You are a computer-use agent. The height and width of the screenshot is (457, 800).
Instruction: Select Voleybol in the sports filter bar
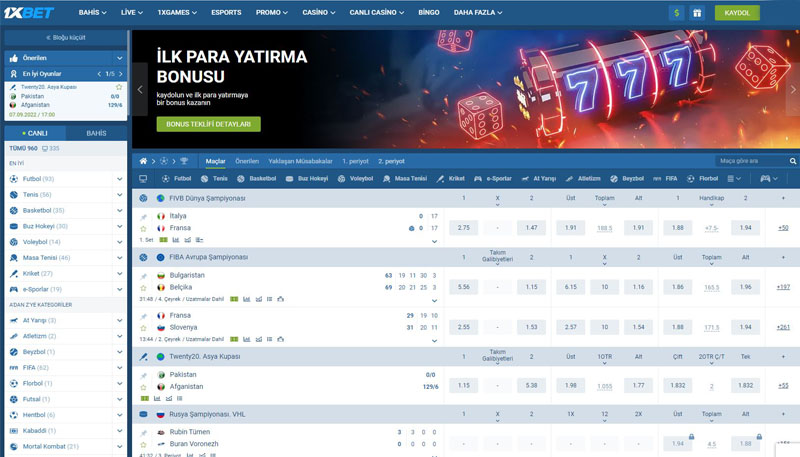click(x=356, y=179)
